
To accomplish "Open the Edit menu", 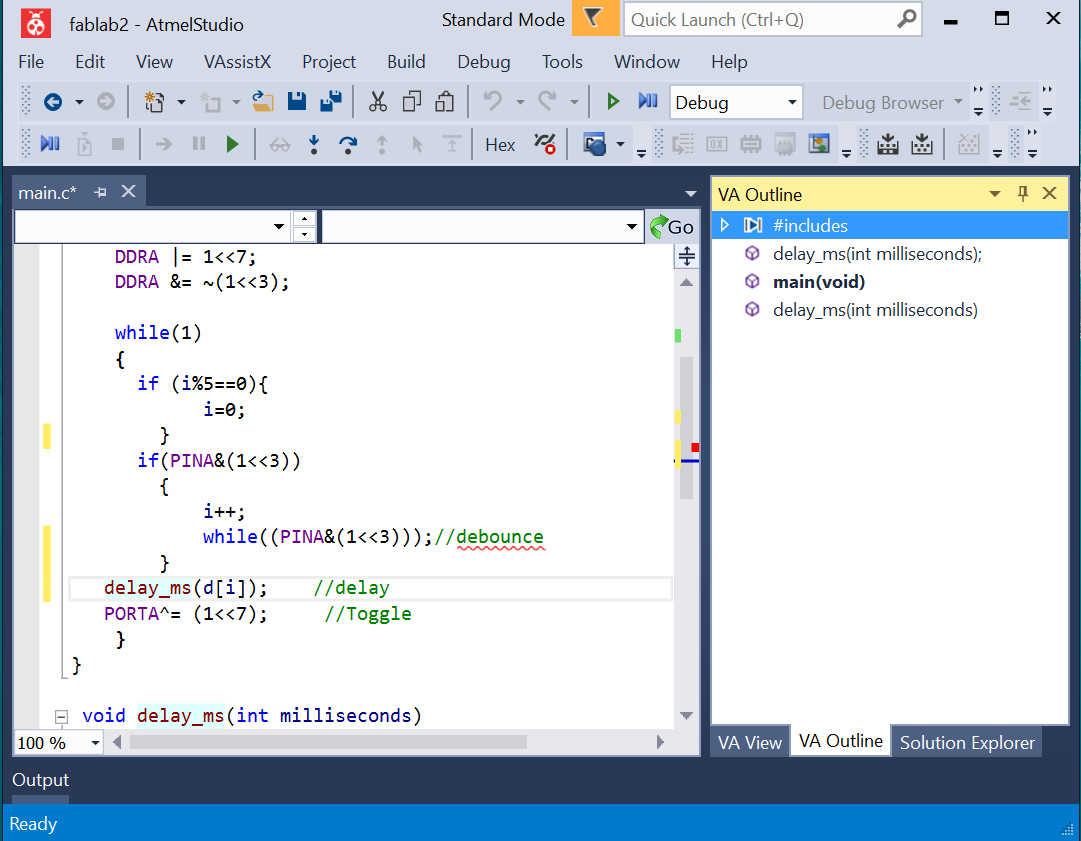I will 90,62.
